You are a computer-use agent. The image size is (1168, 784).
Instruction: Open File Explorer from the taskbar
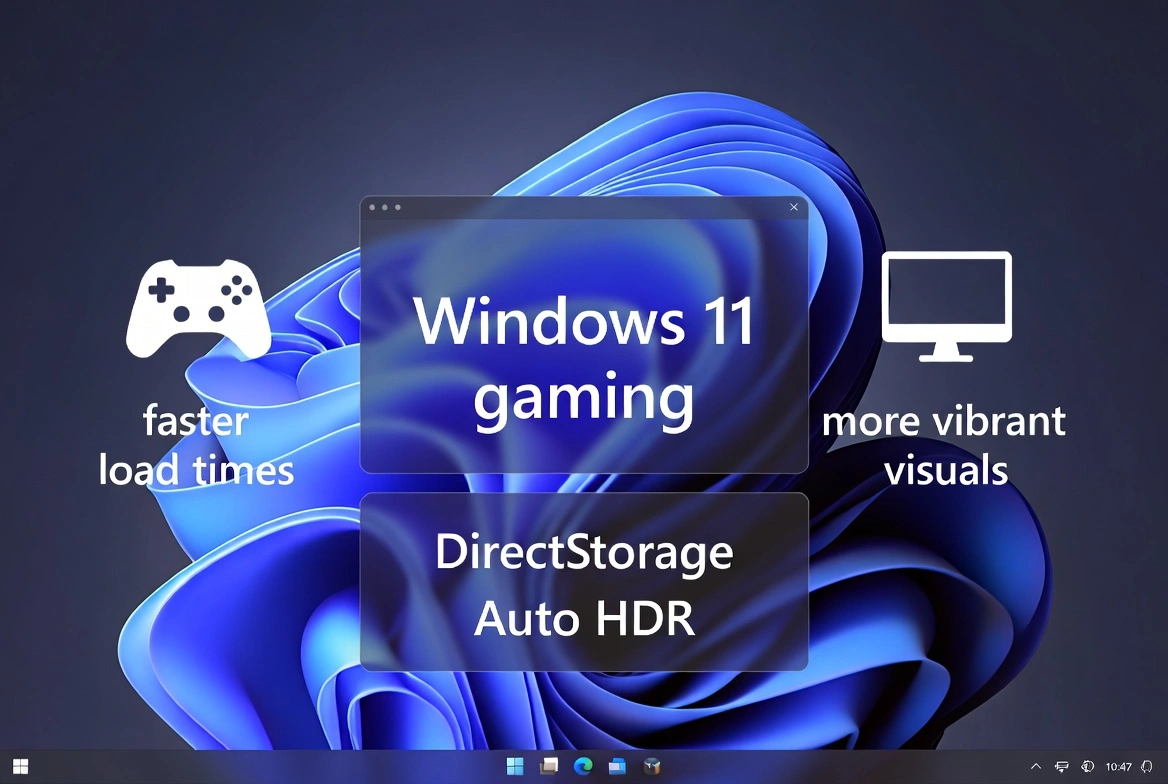point(617,766)
